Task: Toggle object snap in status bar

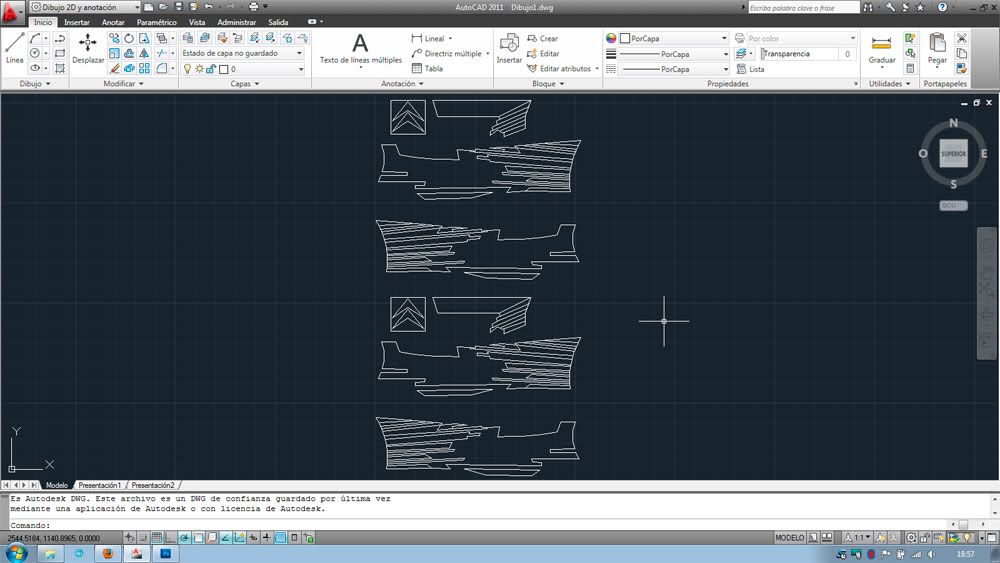Action: tap(198, 537)
